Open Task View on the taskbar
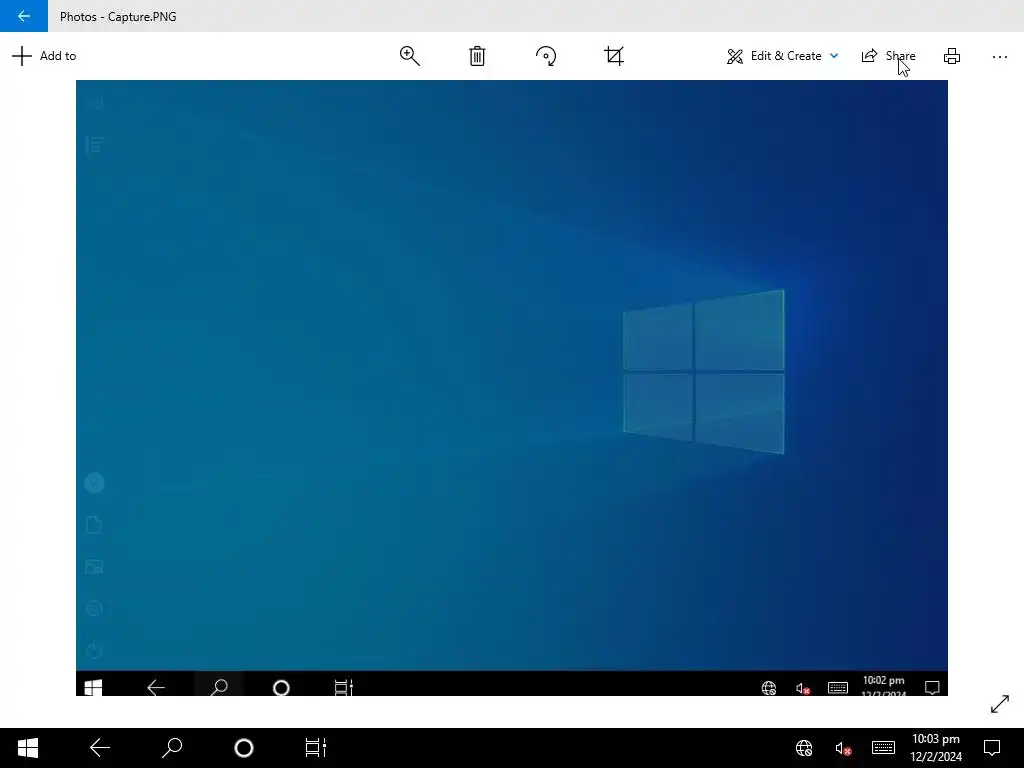1024x768 pixels. coord(315,748)
